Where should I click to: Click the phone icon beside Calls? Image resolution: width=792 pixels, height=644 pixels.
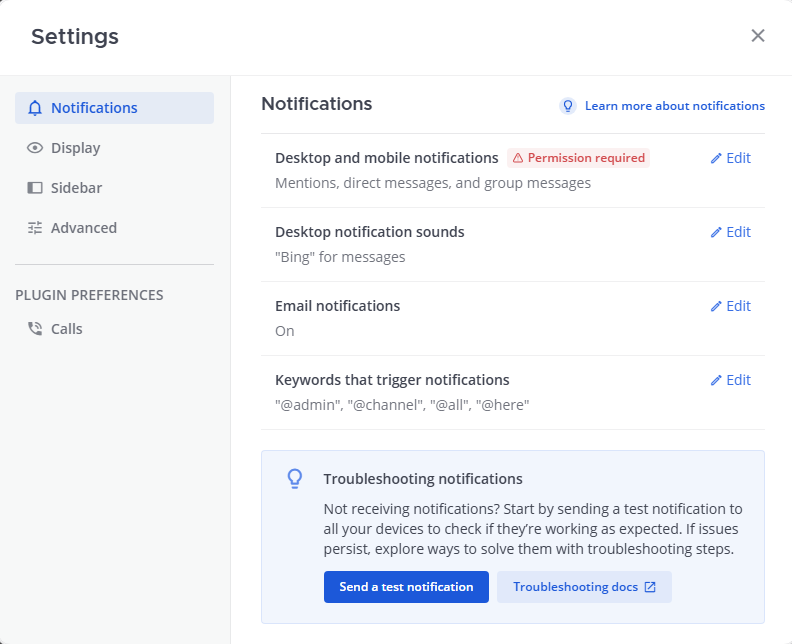tap(35, 329)
